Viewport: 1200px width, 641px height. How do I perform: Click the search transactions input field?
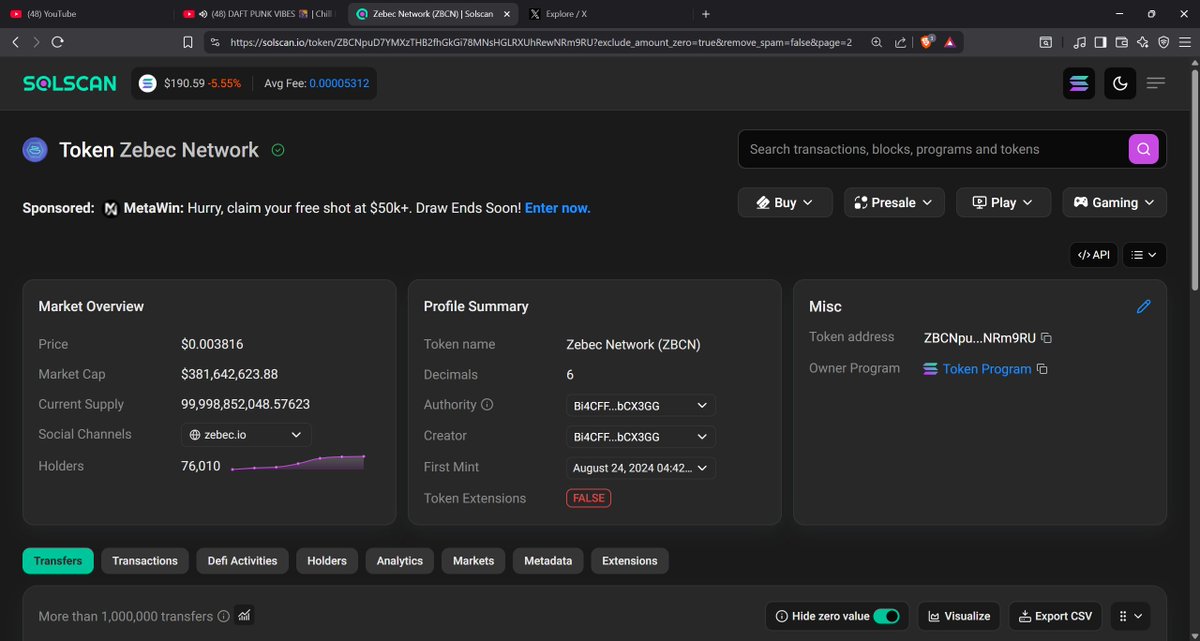[935, 149]
